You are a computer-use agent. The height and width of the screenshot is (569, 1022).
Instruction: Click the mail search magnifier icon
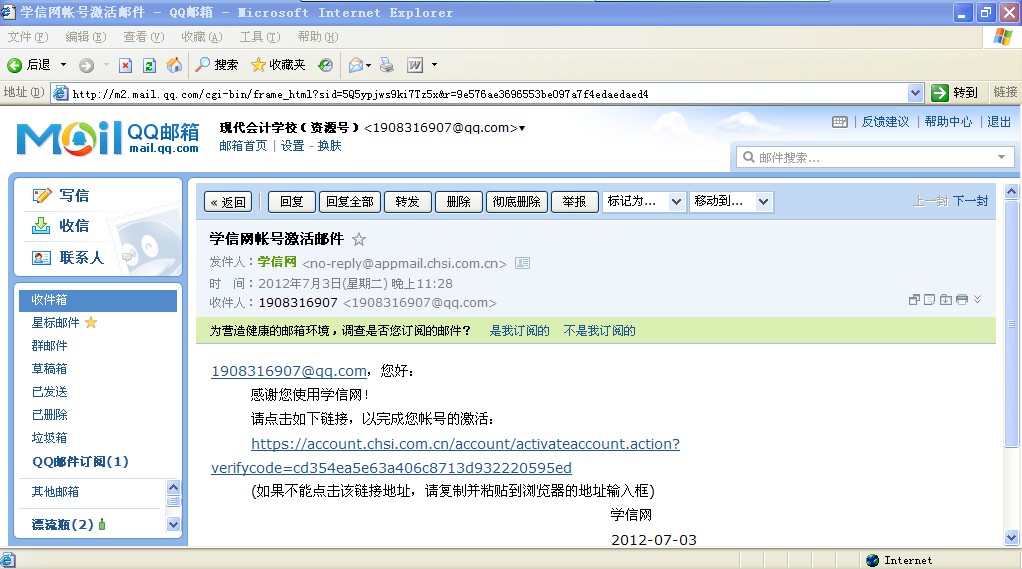(749, 157)
